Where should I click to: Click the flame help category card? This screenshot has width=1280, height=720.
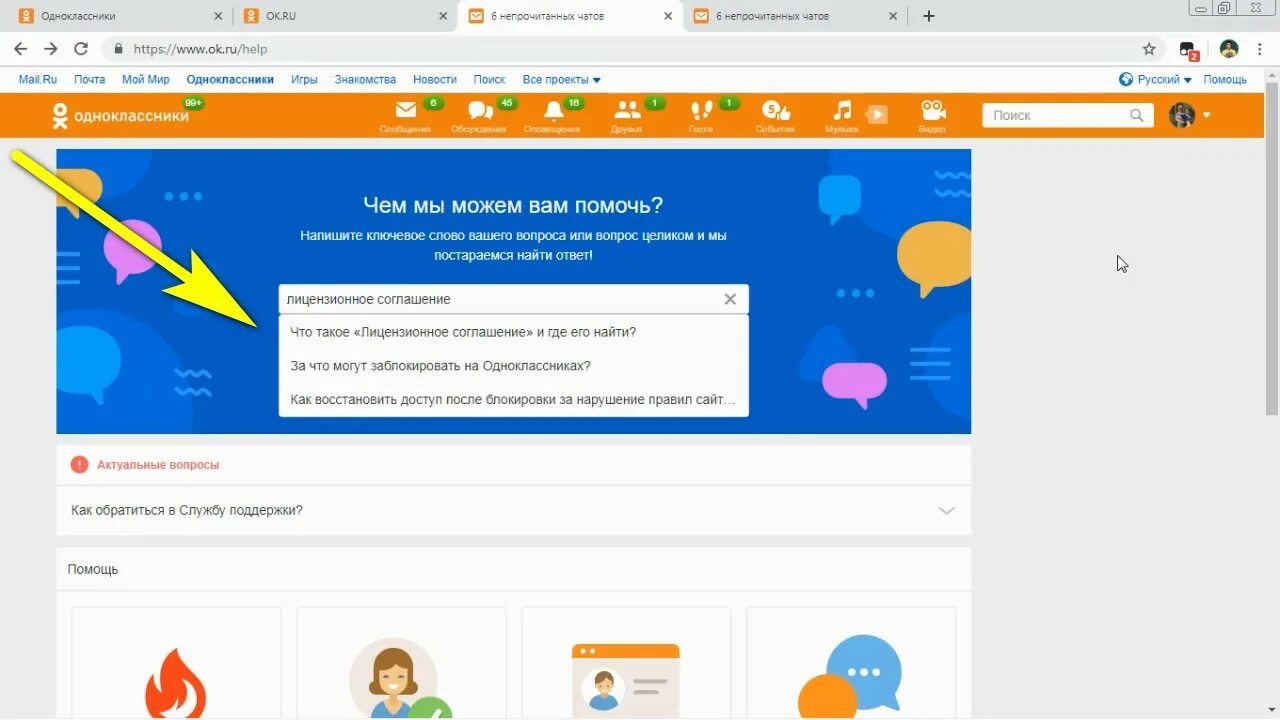tap(176, 663)
